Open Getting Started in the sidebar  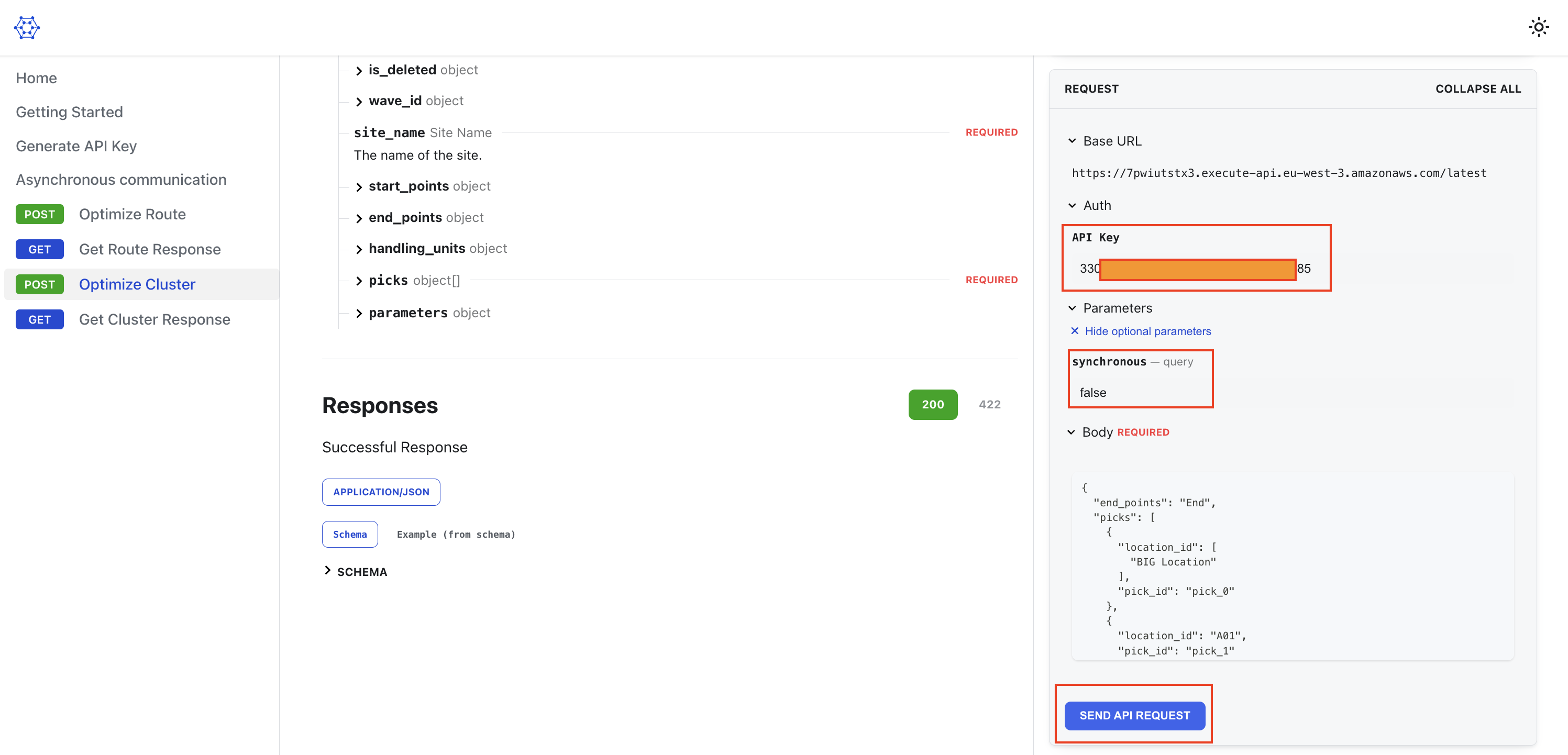[69, 112]
